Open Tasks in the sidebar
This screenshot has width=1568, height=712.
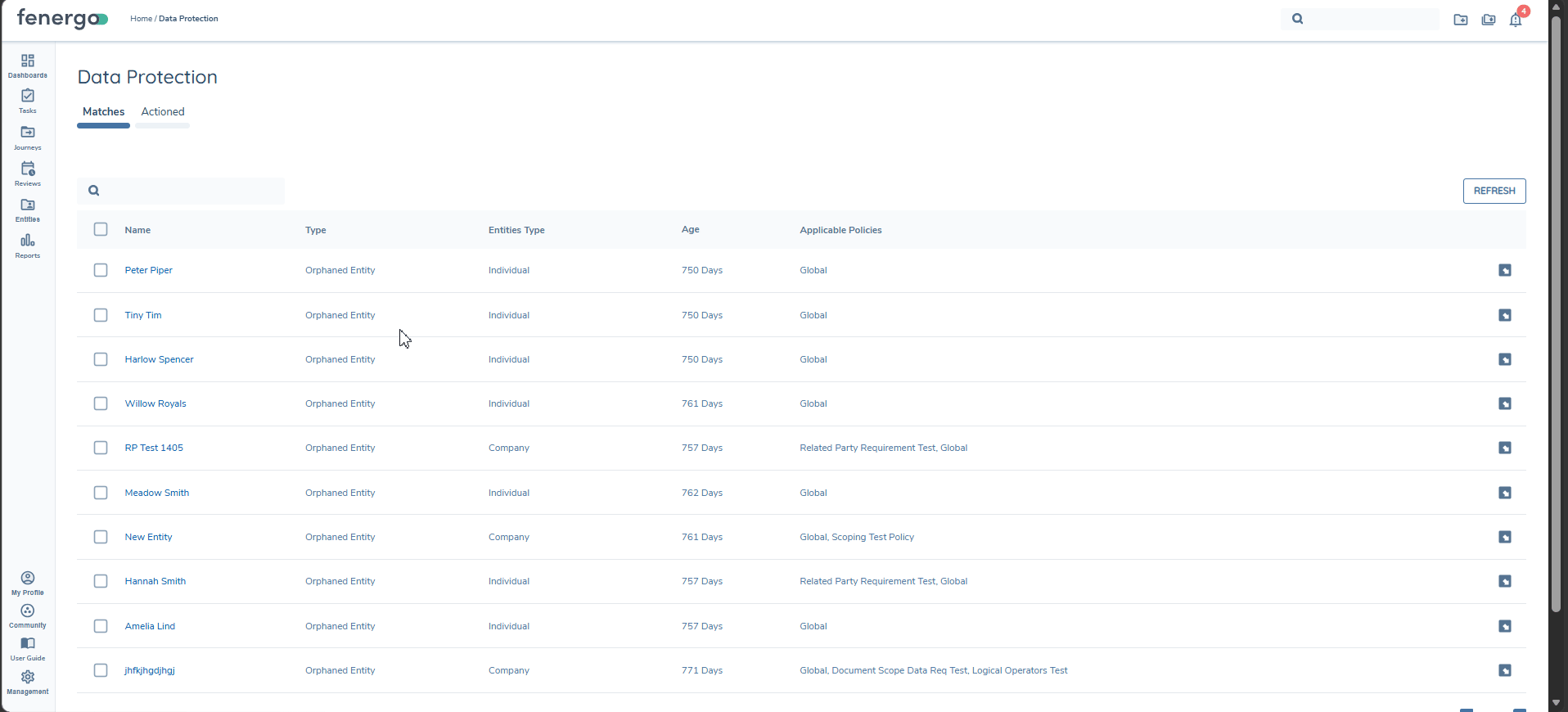(28, 101)
